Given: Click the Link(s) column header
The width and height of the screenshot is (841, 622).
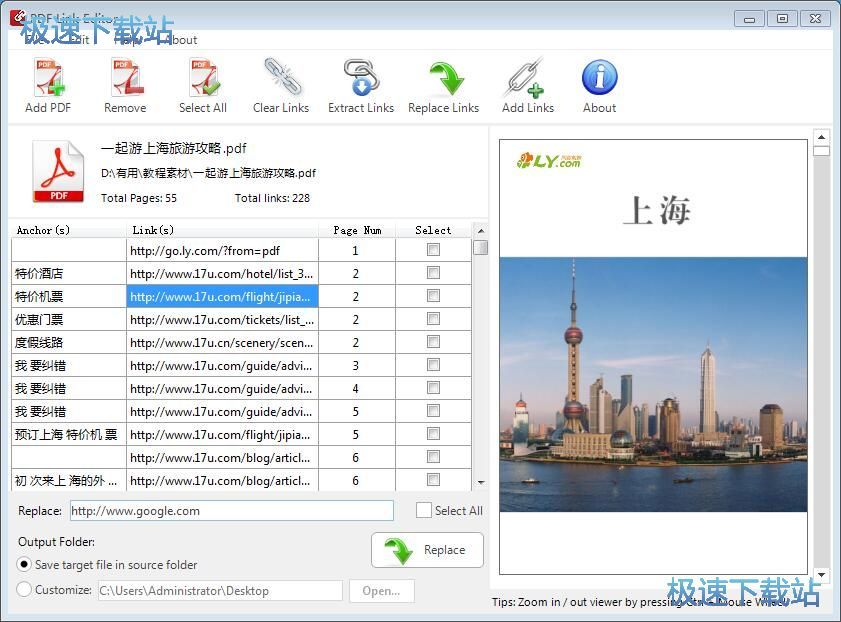Looking at the screenshot, I should click(x=222, y=230).
